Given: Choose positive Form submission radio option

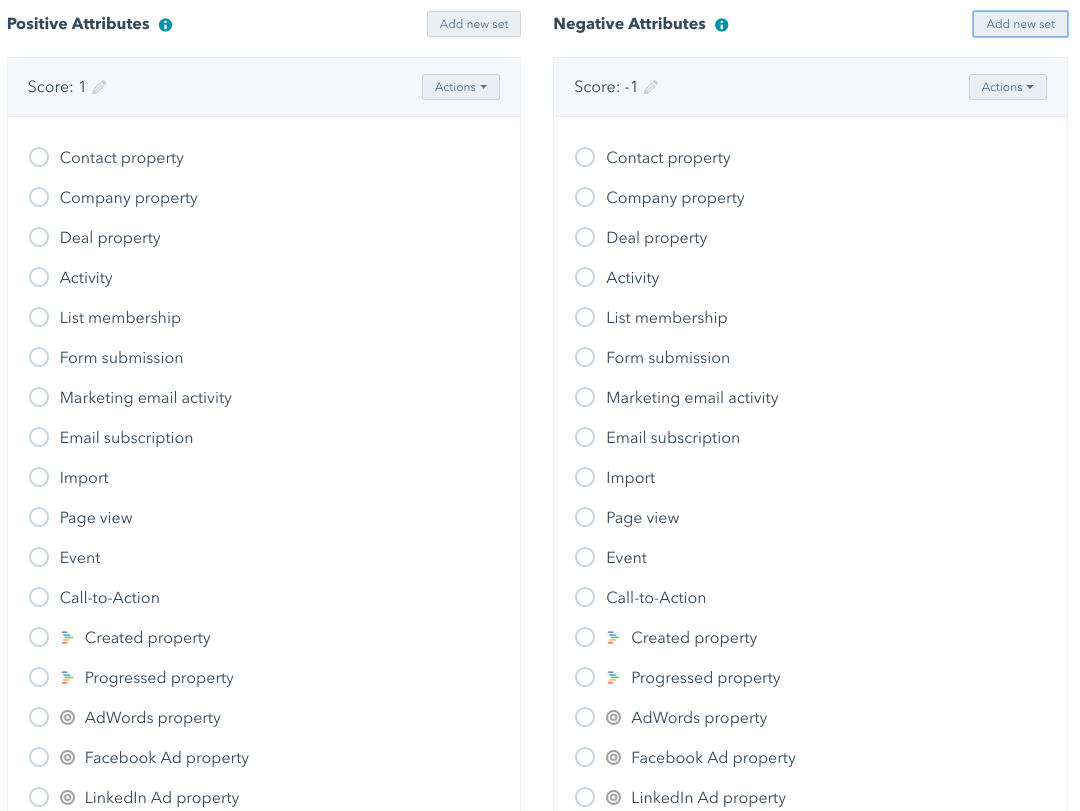Looking at the screenshot, I should (x=39, y=358).
